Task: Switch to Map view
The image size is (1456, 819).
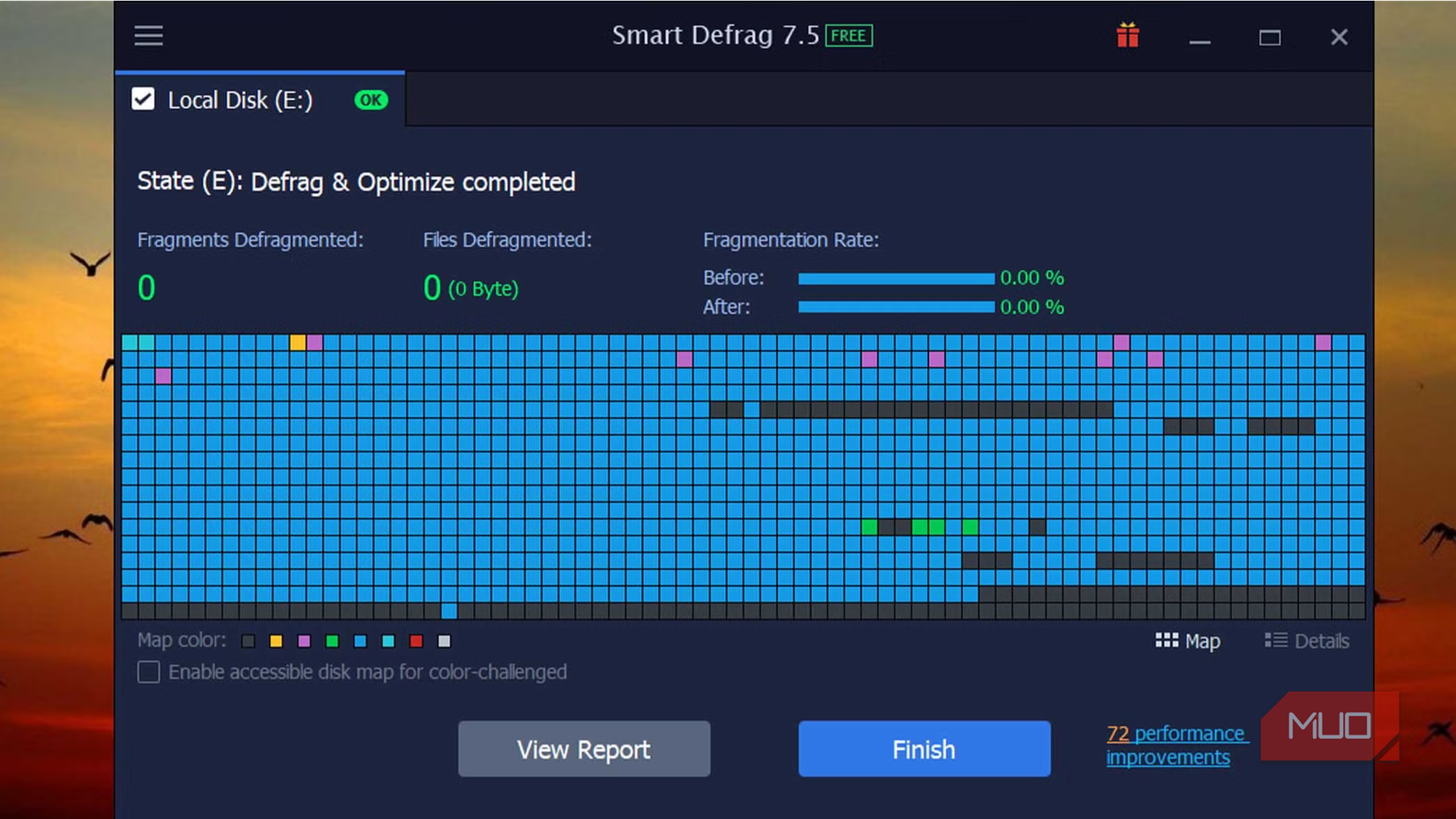Action: pos(1188,641)
